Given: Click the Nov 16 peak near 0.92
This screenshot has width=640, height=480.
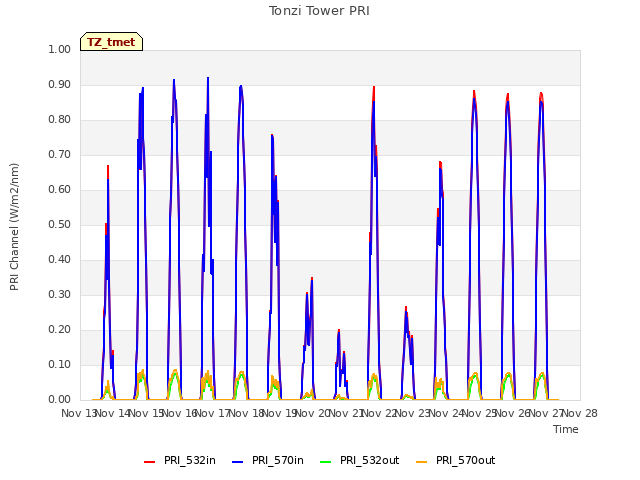Looking at the screenshot, I should 208,78.
